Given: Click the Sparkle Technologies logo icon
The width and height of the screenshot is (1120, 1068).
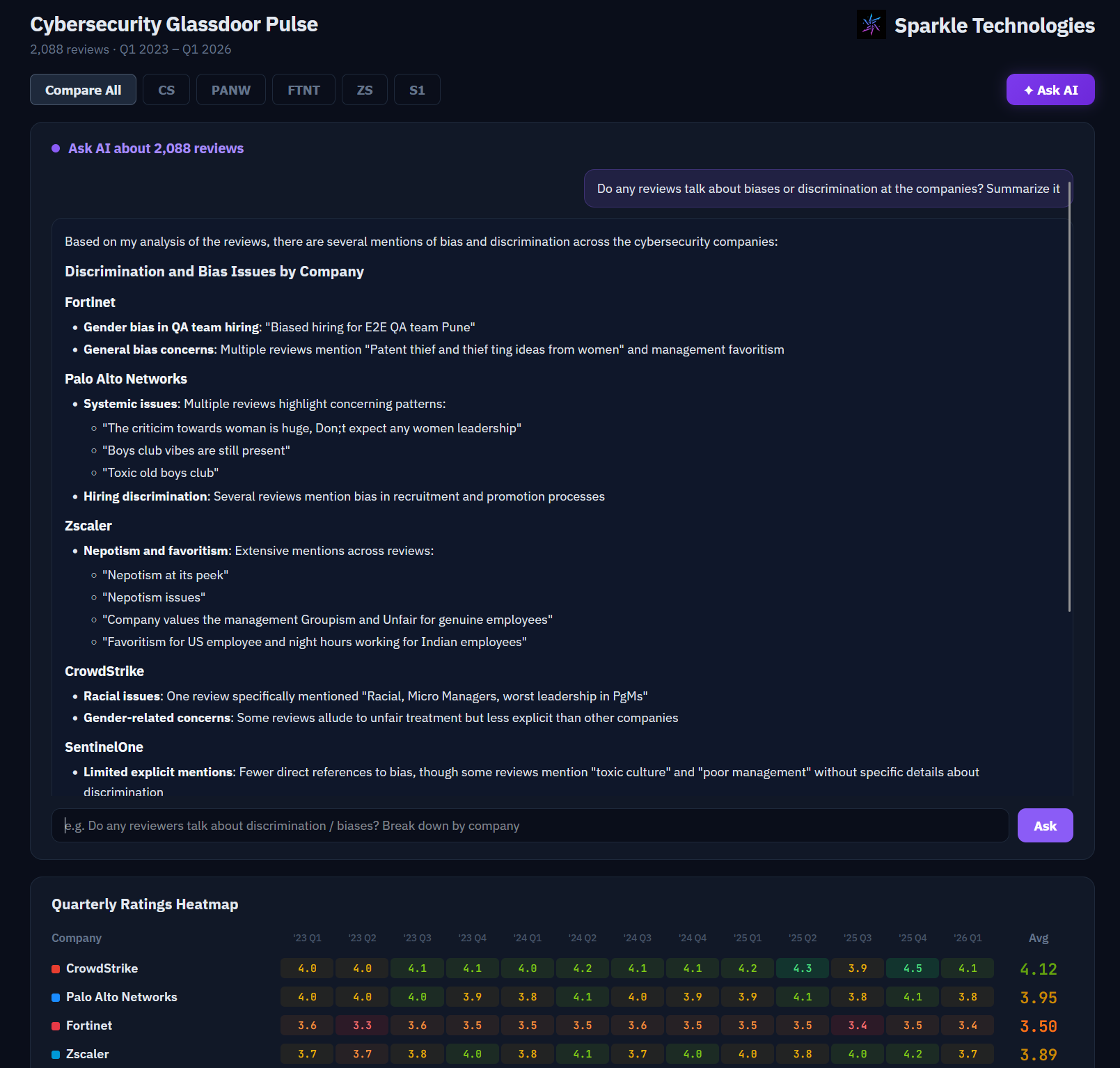Looking at the screenshot, I should tap(871, 25).
